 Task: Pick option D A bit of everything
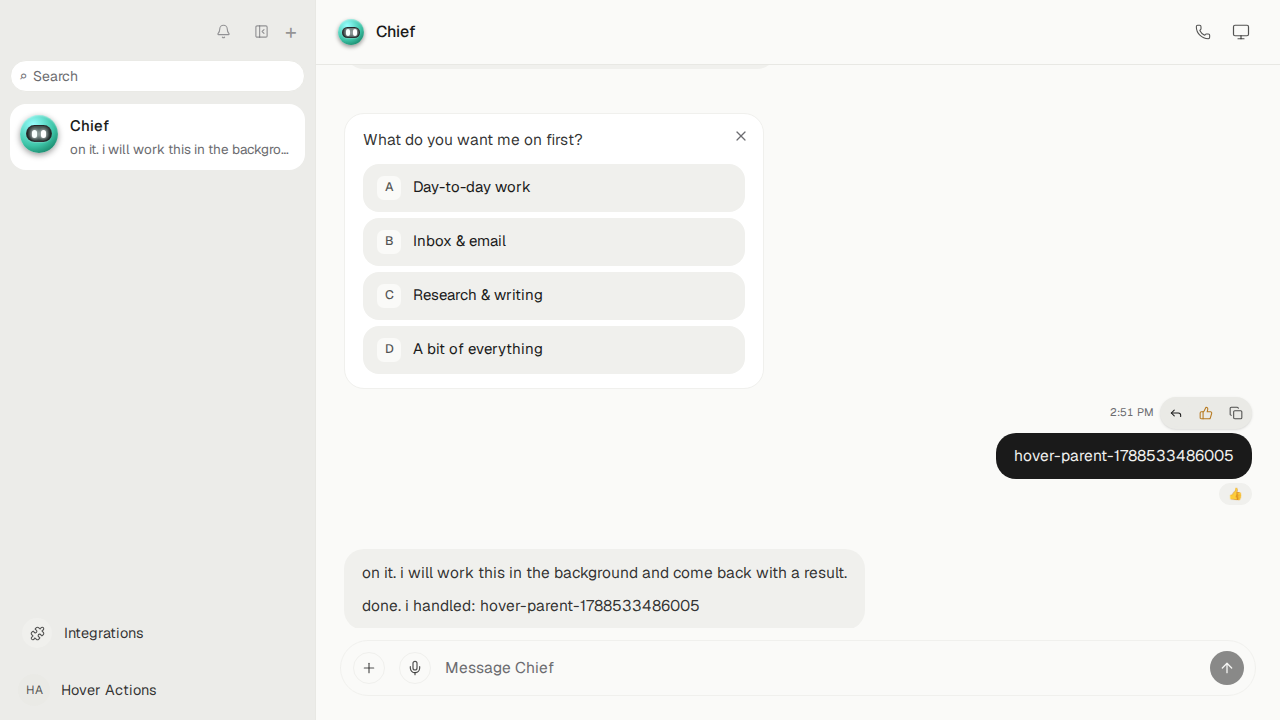point(554,349)
